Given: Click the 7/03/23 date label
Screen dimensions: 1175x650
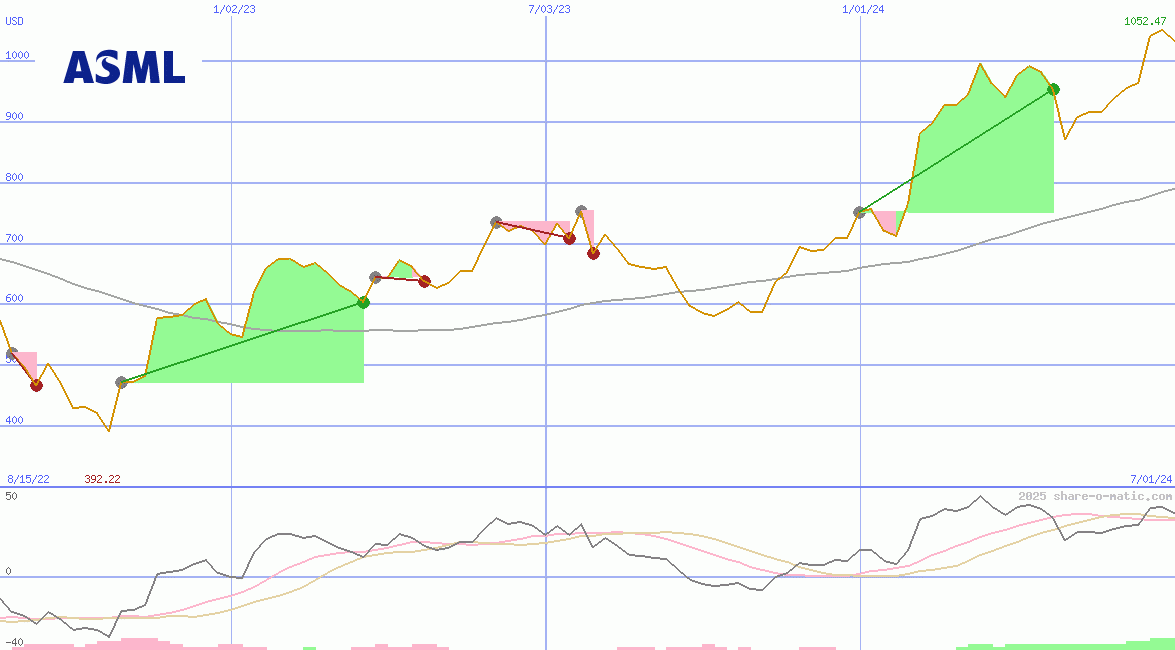Looking at the screenshot, I should click(549, 9).
